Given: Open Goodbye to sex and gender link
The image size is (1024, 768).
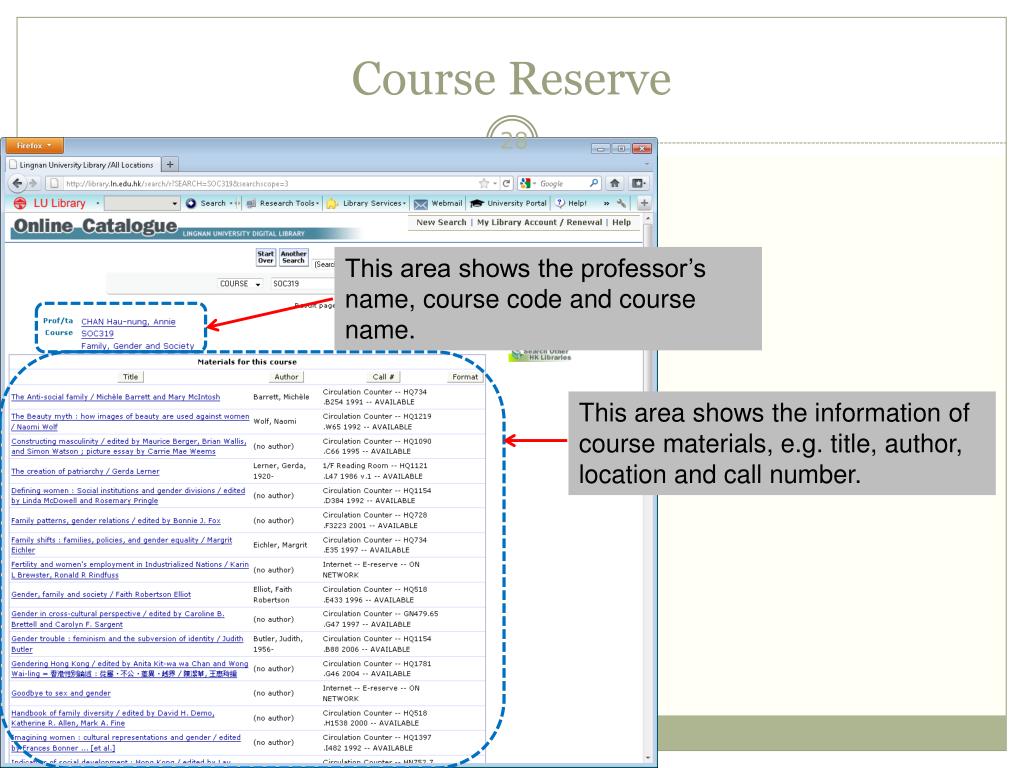Looking at the screenshot, I should tap(61, 694).
